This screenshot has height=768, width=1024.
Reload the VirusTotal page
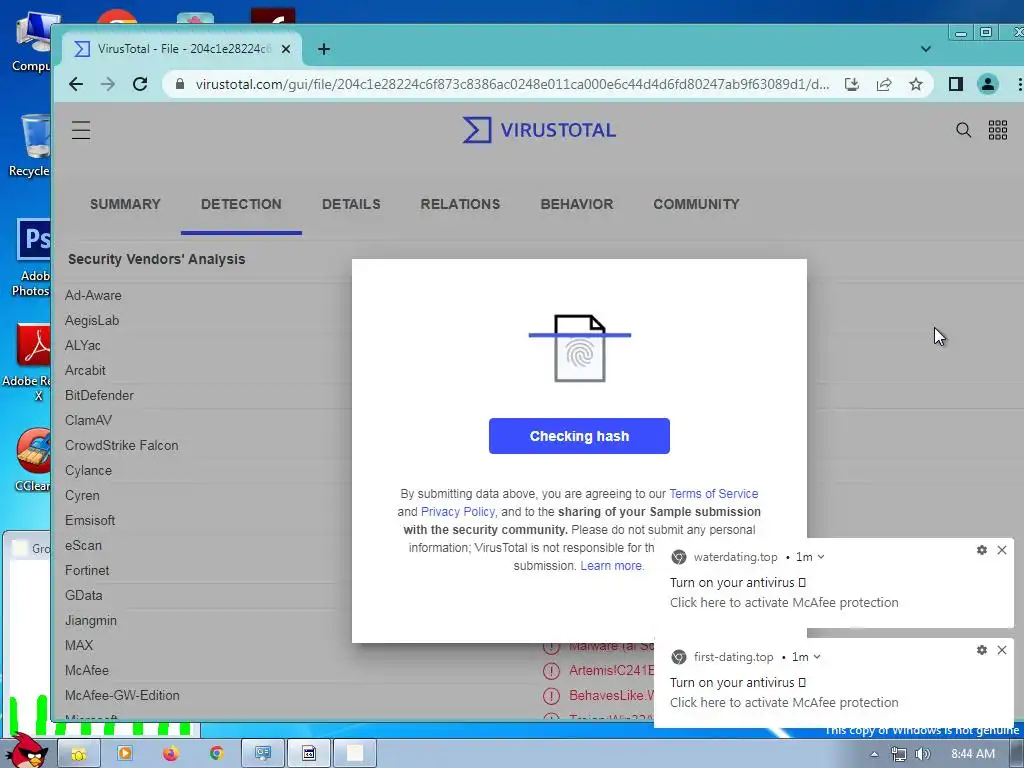pyautogui.click(x=140, y=84)
